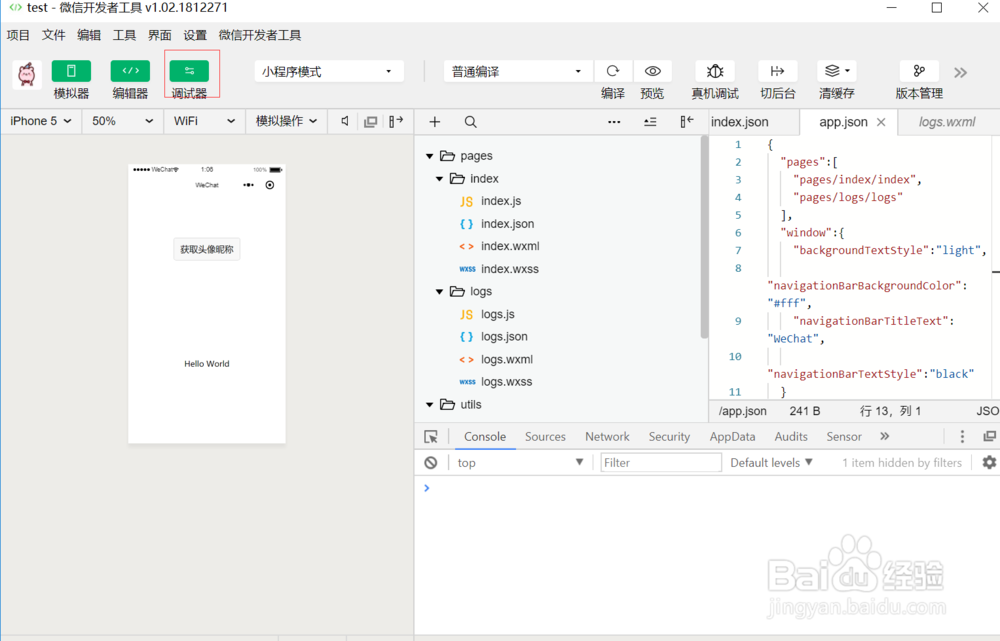Collapse the index folder
Viewport: 1000px width, 641px height.
click(439, 179)
